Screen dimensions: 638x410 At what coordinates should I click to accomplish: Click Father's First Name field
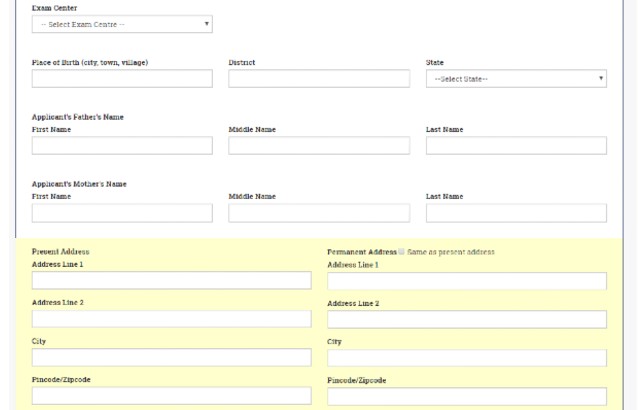pos(122,146)
